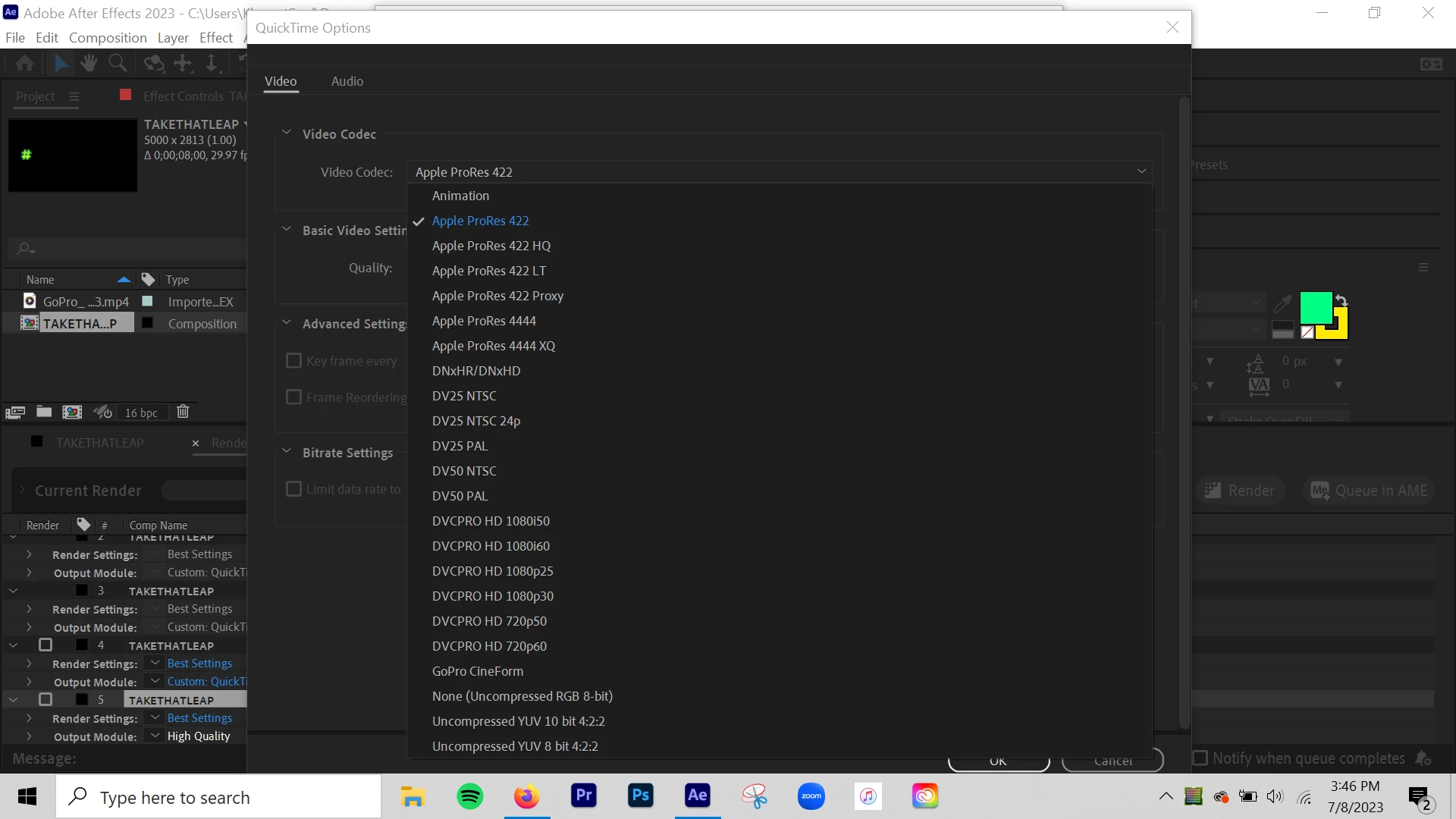Enable Limit data rate checkbox
This screenshot has width=1456, height=819.
coord(294,489)
